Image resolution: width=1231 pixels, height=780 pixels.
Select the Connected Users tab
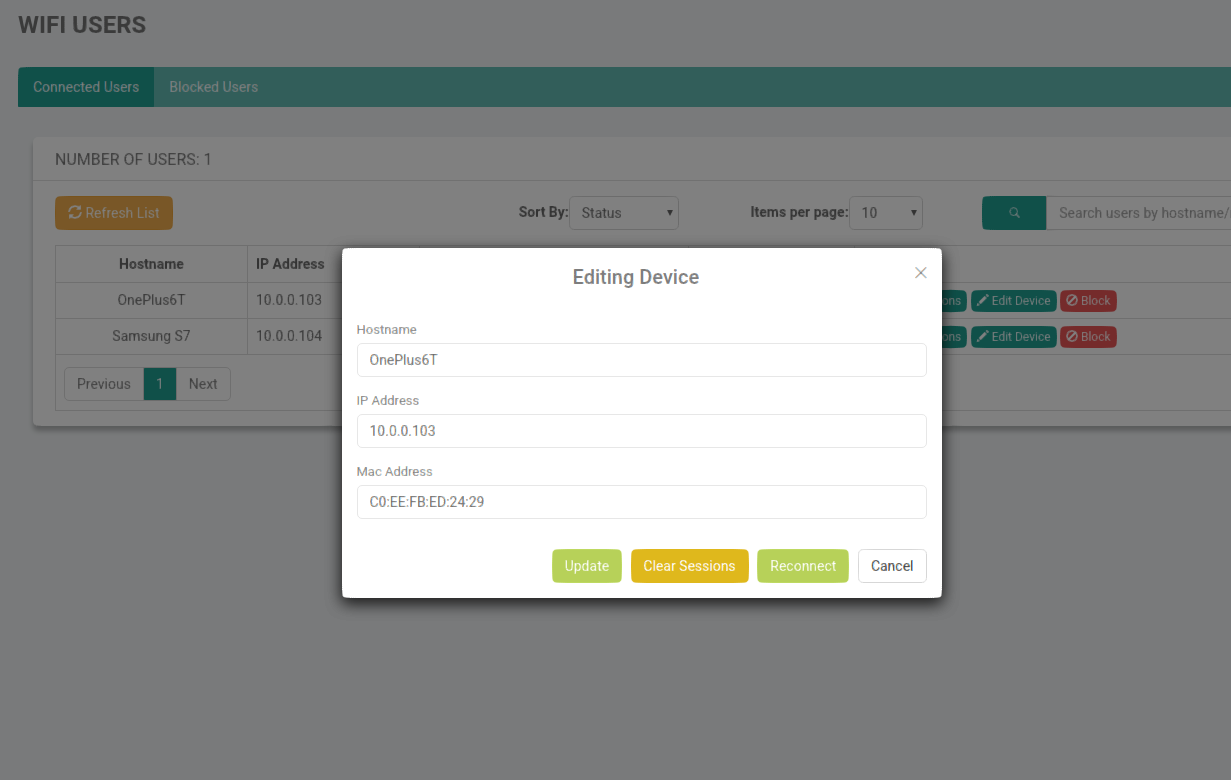86,87
